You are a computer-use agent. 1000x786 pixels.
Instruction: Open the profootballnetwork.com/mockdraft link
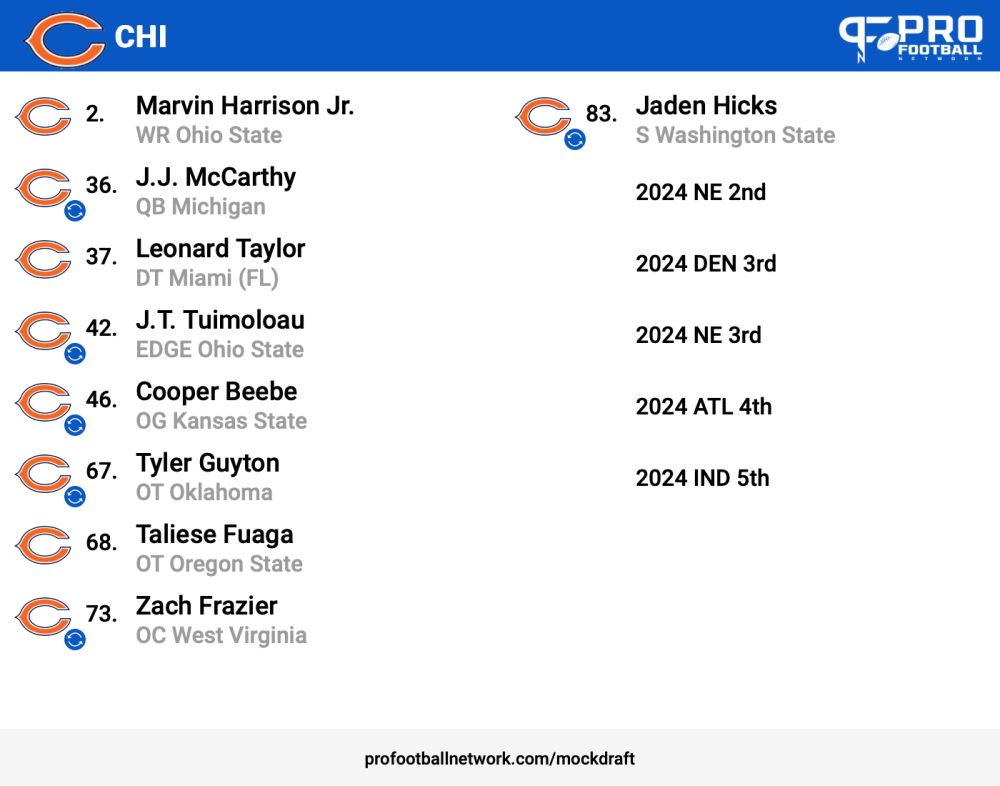[499, 759]
